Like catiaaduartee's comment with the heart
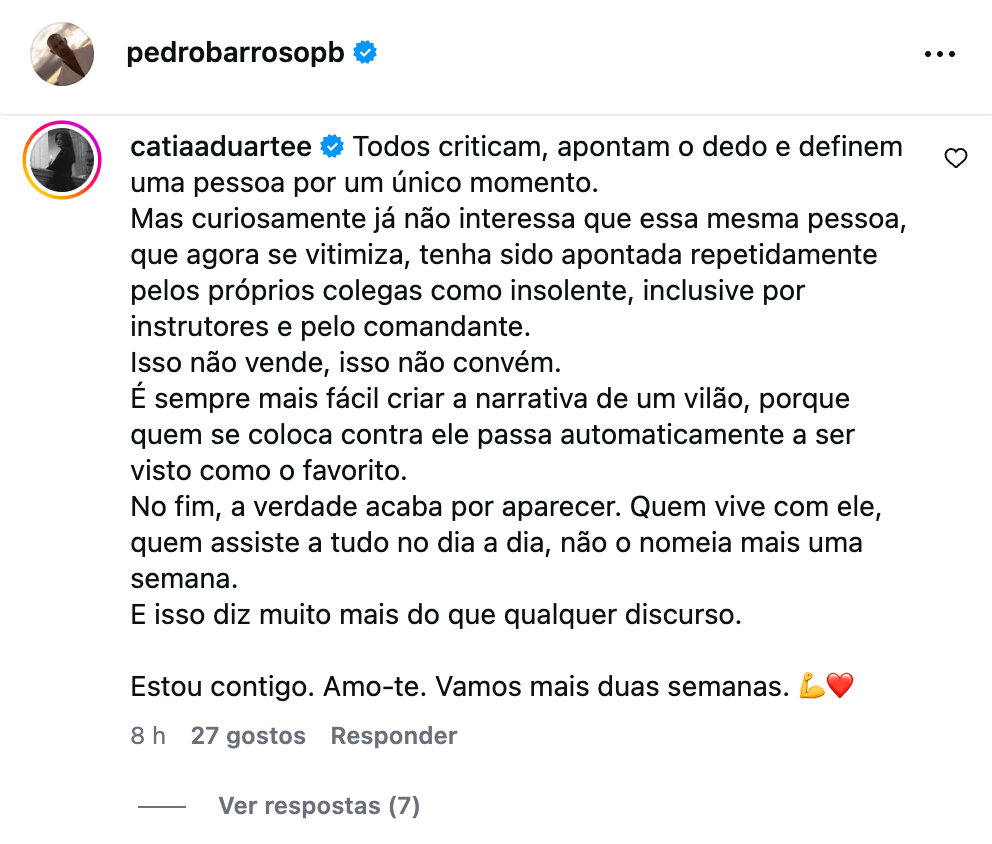Screen dimensions: 992x844 [956, 158]
